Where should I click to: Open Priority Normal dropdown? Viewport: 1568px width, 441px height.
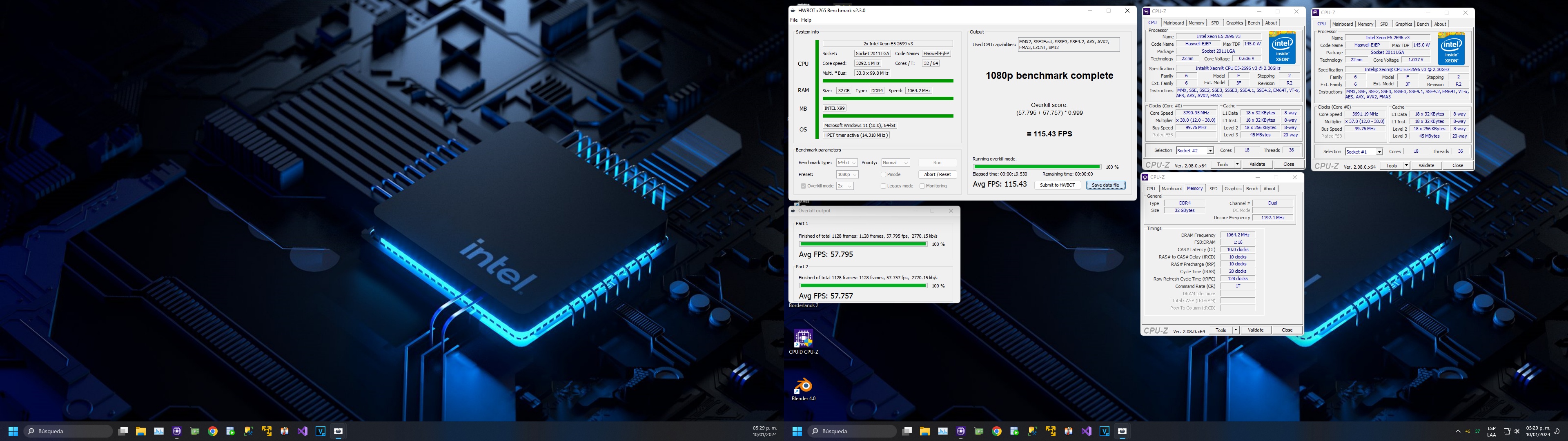pos(895,163)
